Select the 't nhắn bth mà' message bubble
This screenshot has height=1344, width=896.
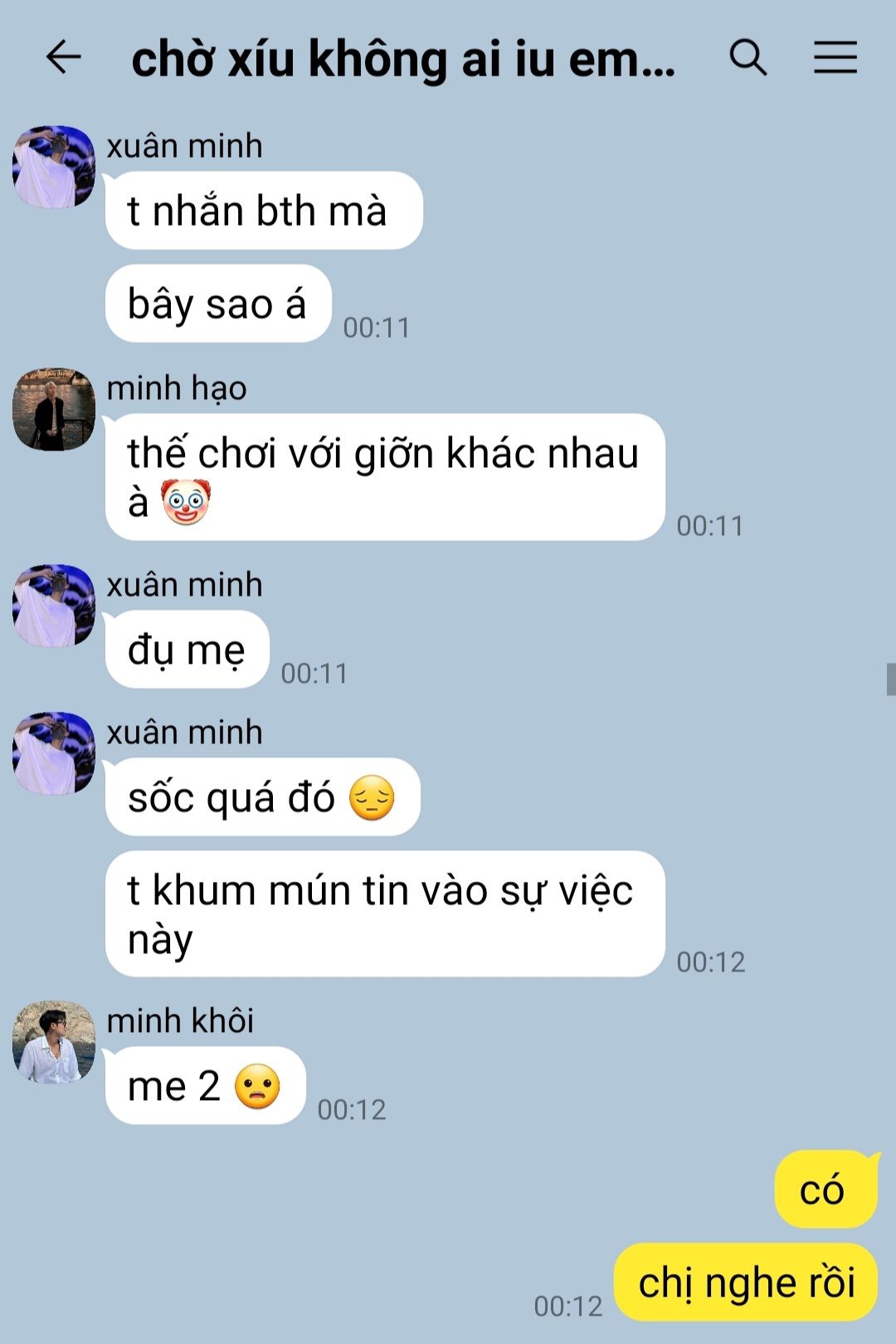point(264,211)
